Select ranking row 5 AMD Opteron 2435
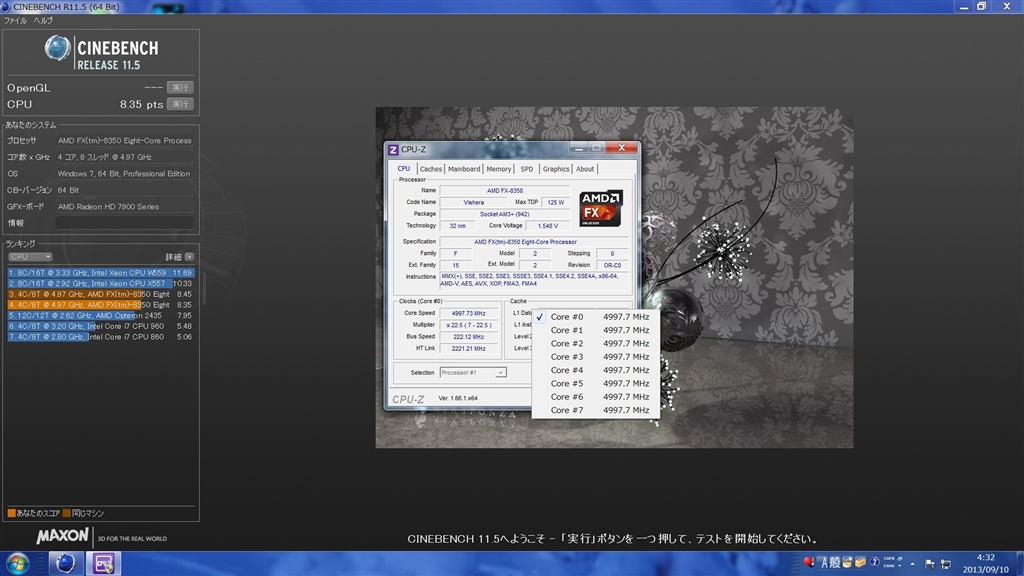 point(101,315)
